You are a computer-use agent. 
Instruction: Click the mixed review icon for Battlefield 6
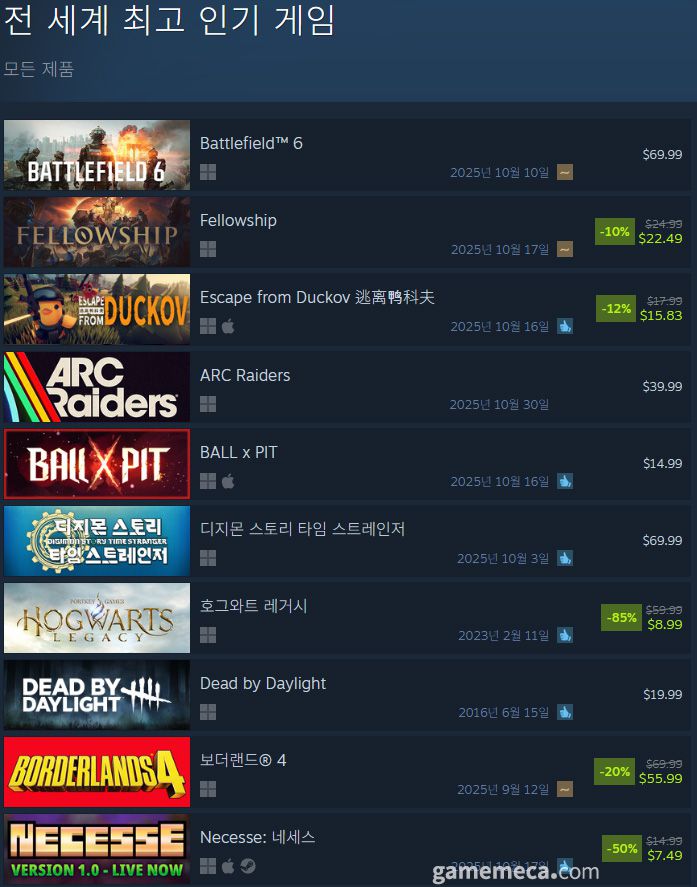[x=565, y=172]
